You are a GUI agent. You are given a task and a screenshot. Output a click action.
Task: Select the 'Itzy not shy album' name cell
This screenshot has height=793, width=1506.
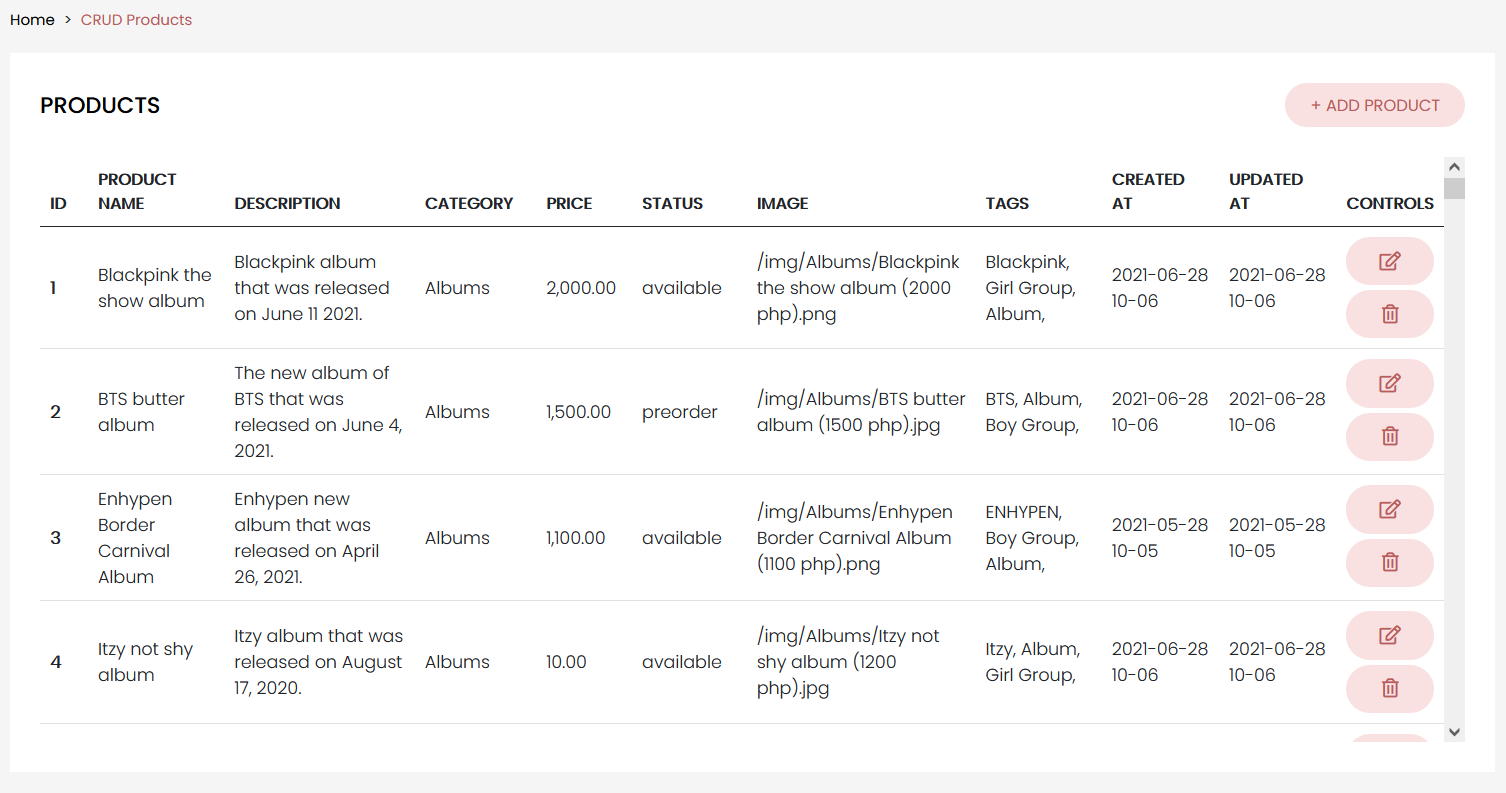pos(145,662)
